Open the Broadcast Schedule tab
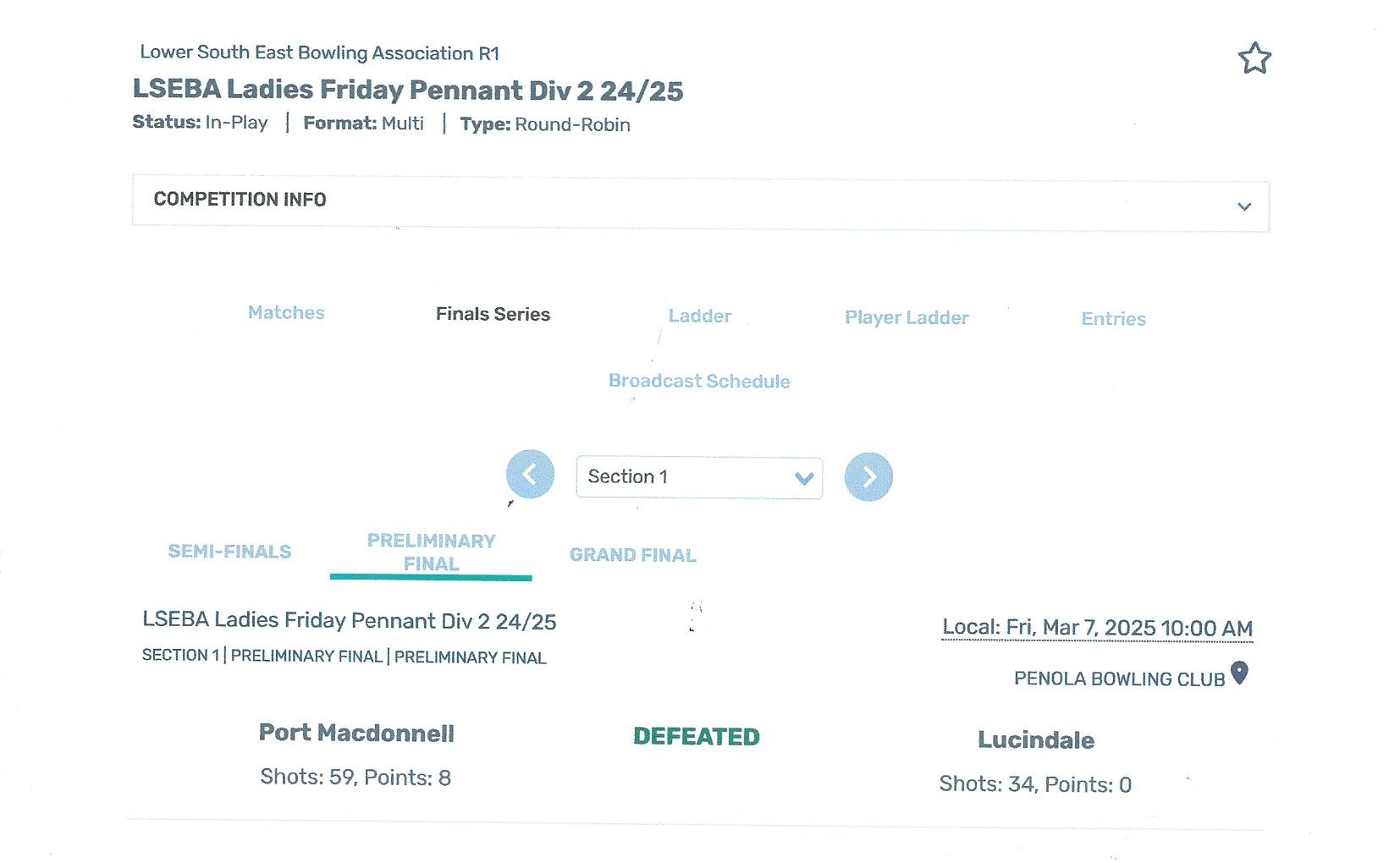The width and height of the screenshot is (1400, 863). (699, 381)
